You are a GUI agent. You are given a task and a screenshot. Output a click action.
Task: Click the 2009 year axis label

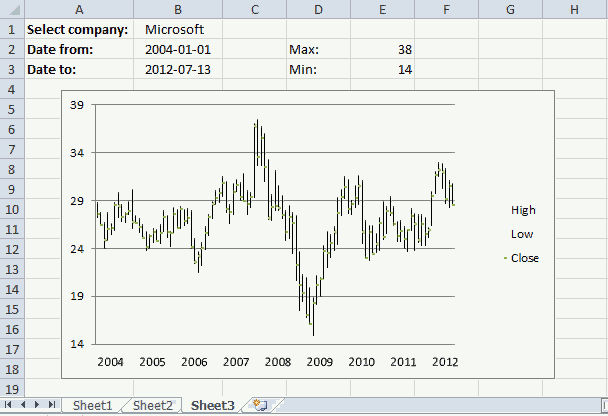click(x=320, y=362)
